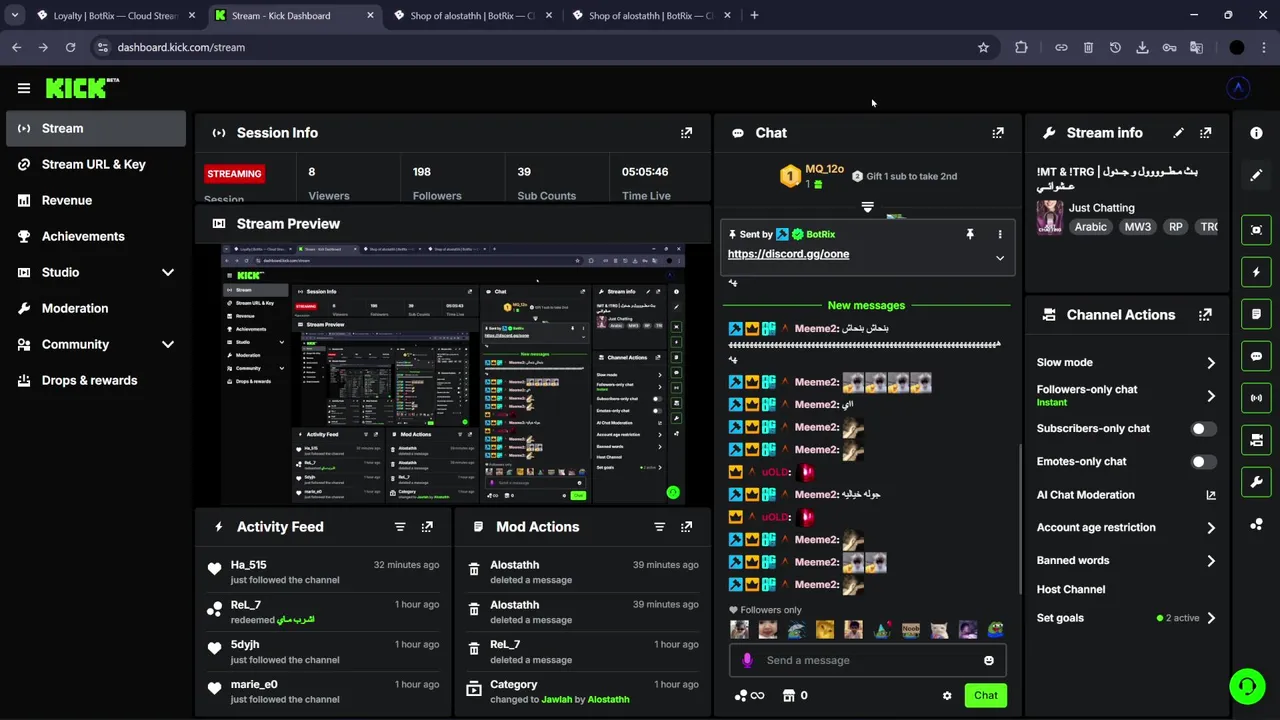Screen dimensions: 1280x720
Task: Click the Send a message field
Action: pos(867,660)
